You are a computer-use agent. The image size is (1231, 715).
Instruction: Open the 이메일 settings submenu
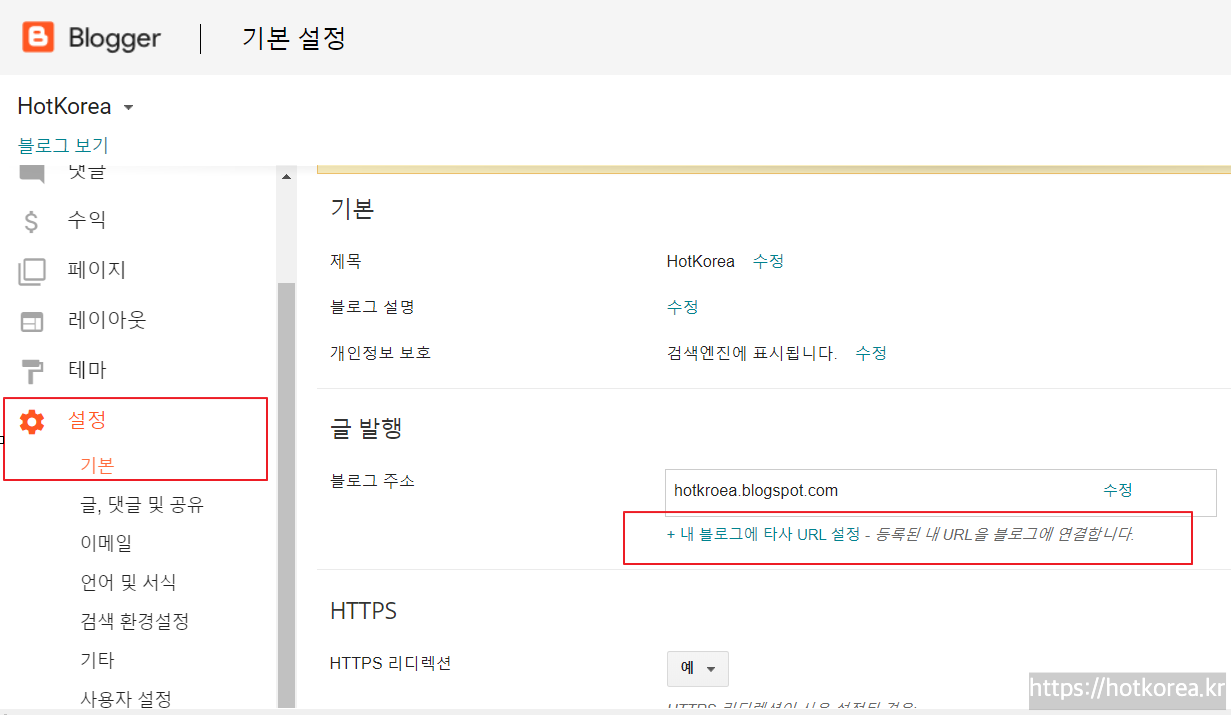(106, 543)
